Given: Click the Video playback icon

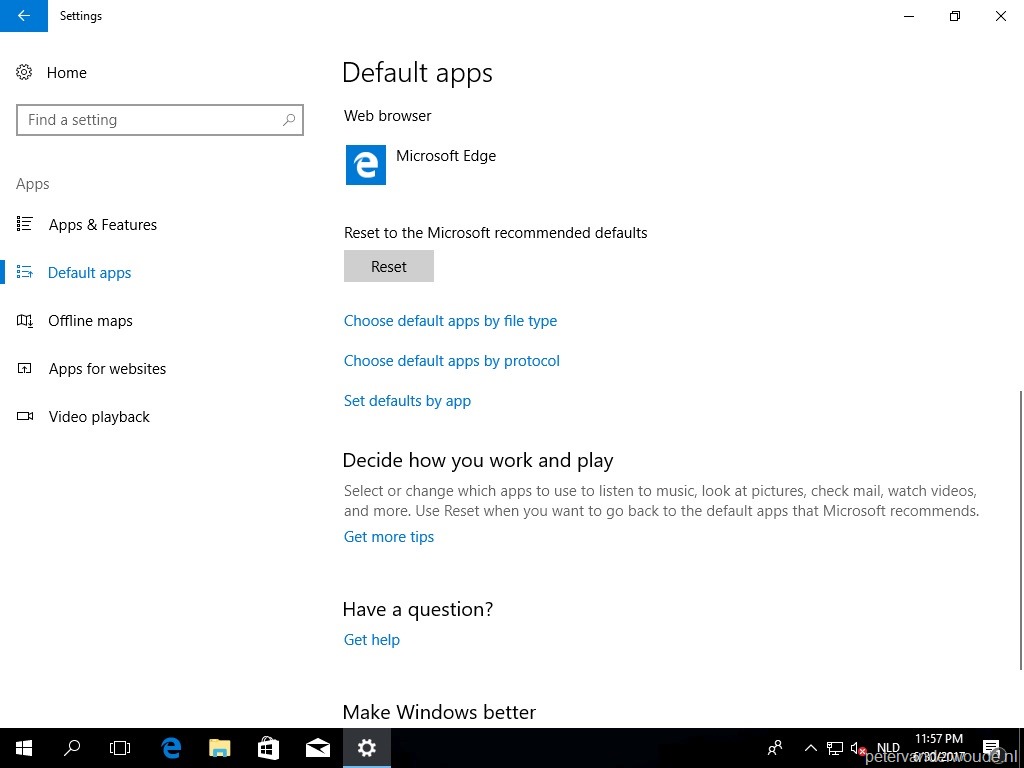Looking at the screenshot, I should [25, 416].
